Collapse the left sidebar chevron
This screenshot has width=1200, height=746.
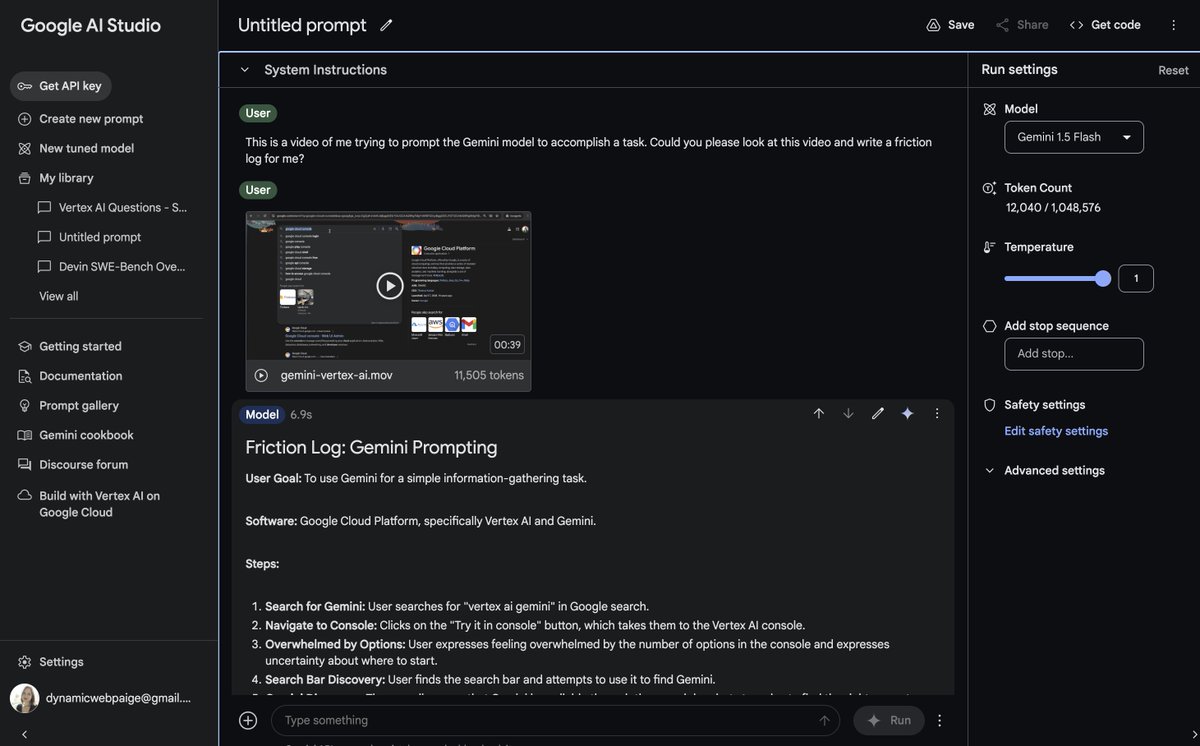tap(25, 734)
